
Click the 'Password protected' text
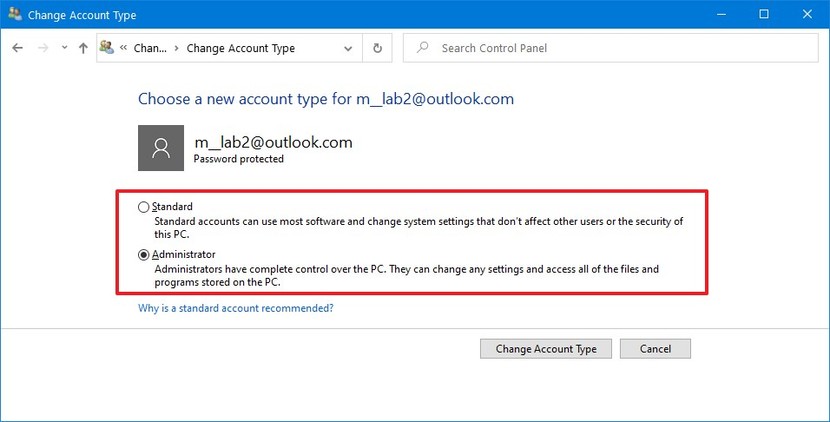[x=238, y=159]
